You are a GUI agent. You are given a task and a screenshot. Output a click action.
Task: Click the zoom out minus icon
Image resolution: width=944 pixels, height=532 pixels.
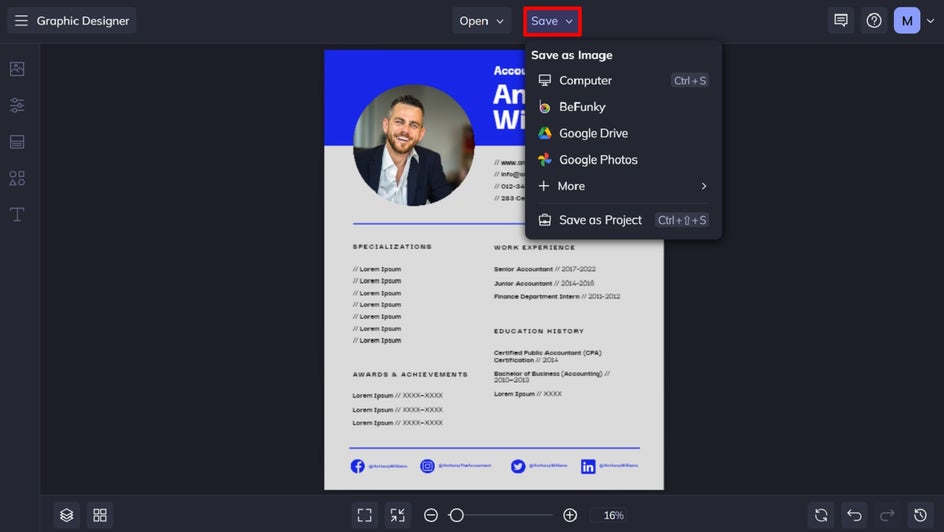430,515
